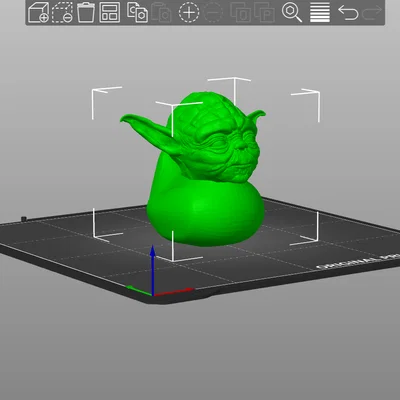The height and width of the screenshot is (400, 400).
Task: Arrange objects on the bed
Action: coord(110,12)
